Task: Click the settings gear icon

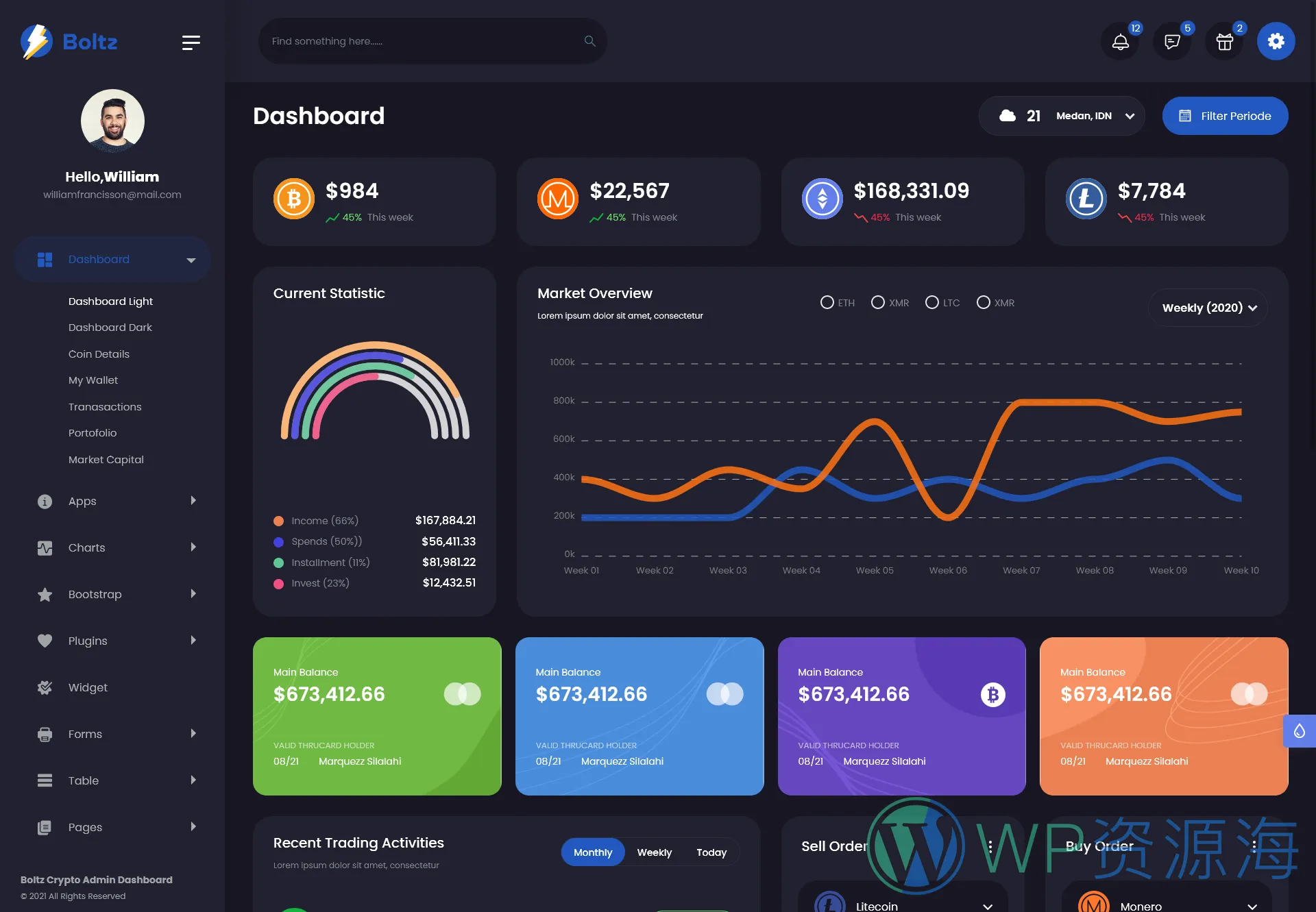Action: (x=1277, y=41)
